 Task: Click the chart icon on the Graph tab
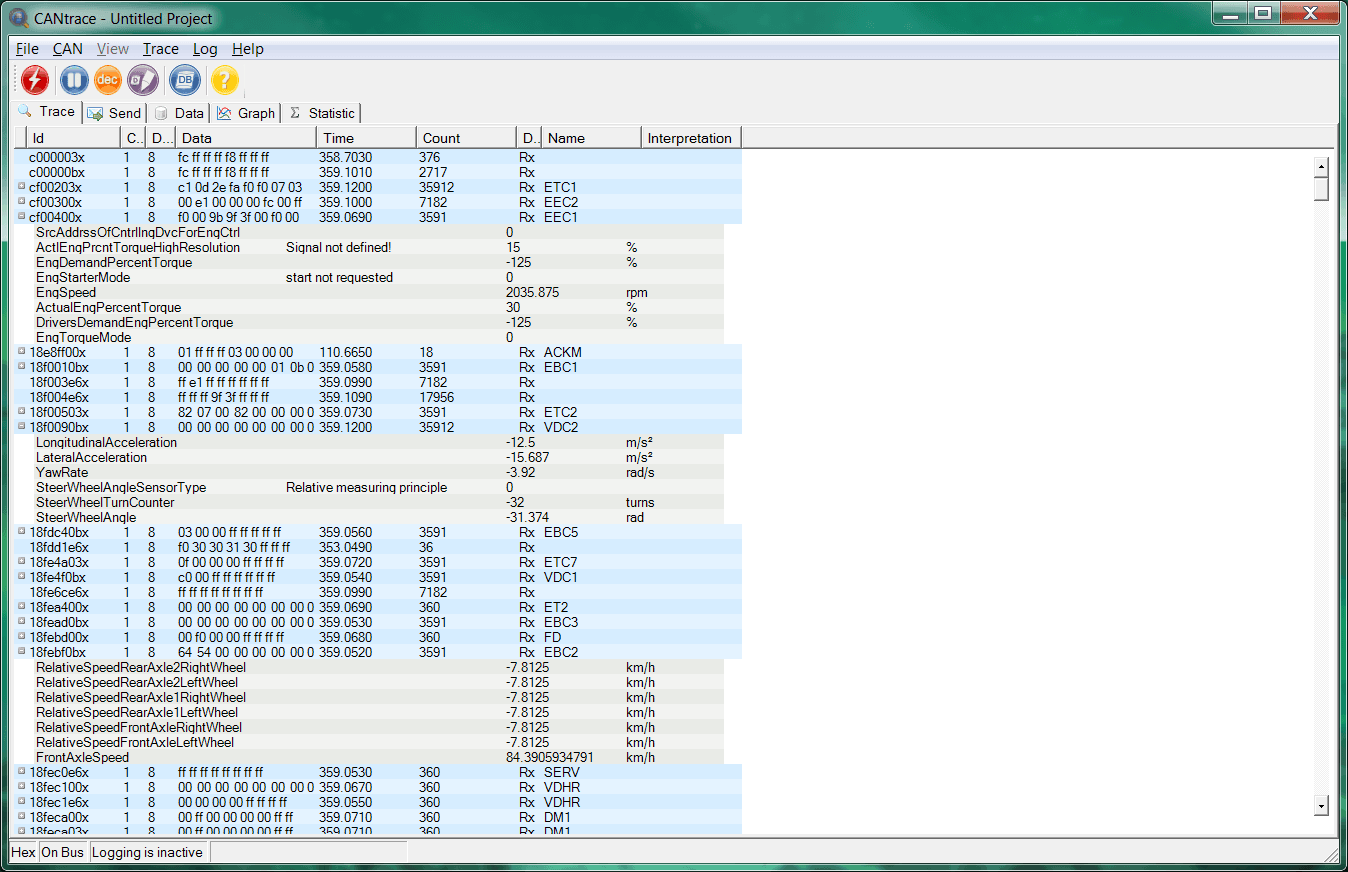(x=226, y=113)
